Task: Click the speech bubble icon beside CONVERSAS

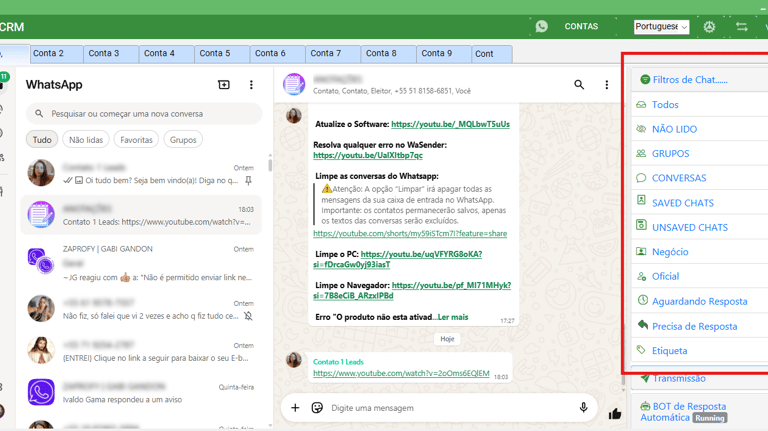Action: click(641, 178)
